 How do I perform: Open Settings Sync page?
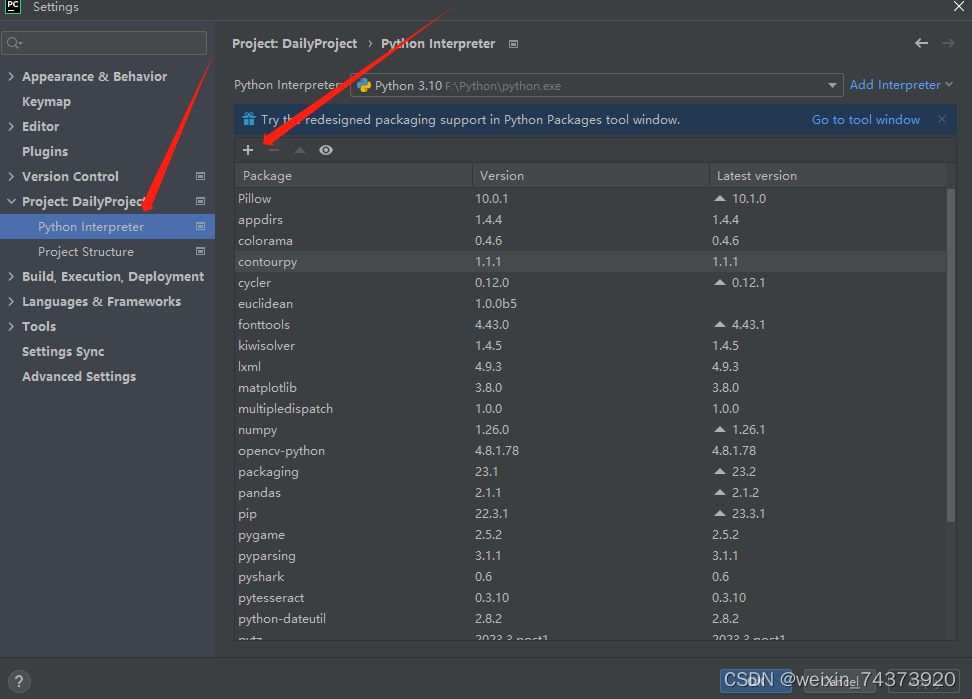point(63,351)
